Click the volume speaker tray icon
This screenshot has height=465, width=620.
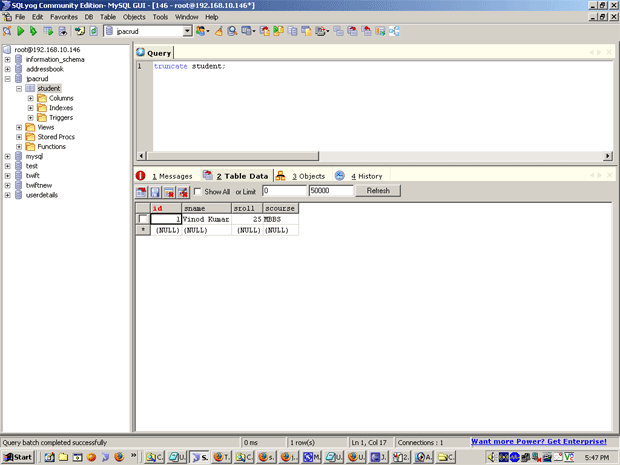pyautogui.click(x=491, y=457)
